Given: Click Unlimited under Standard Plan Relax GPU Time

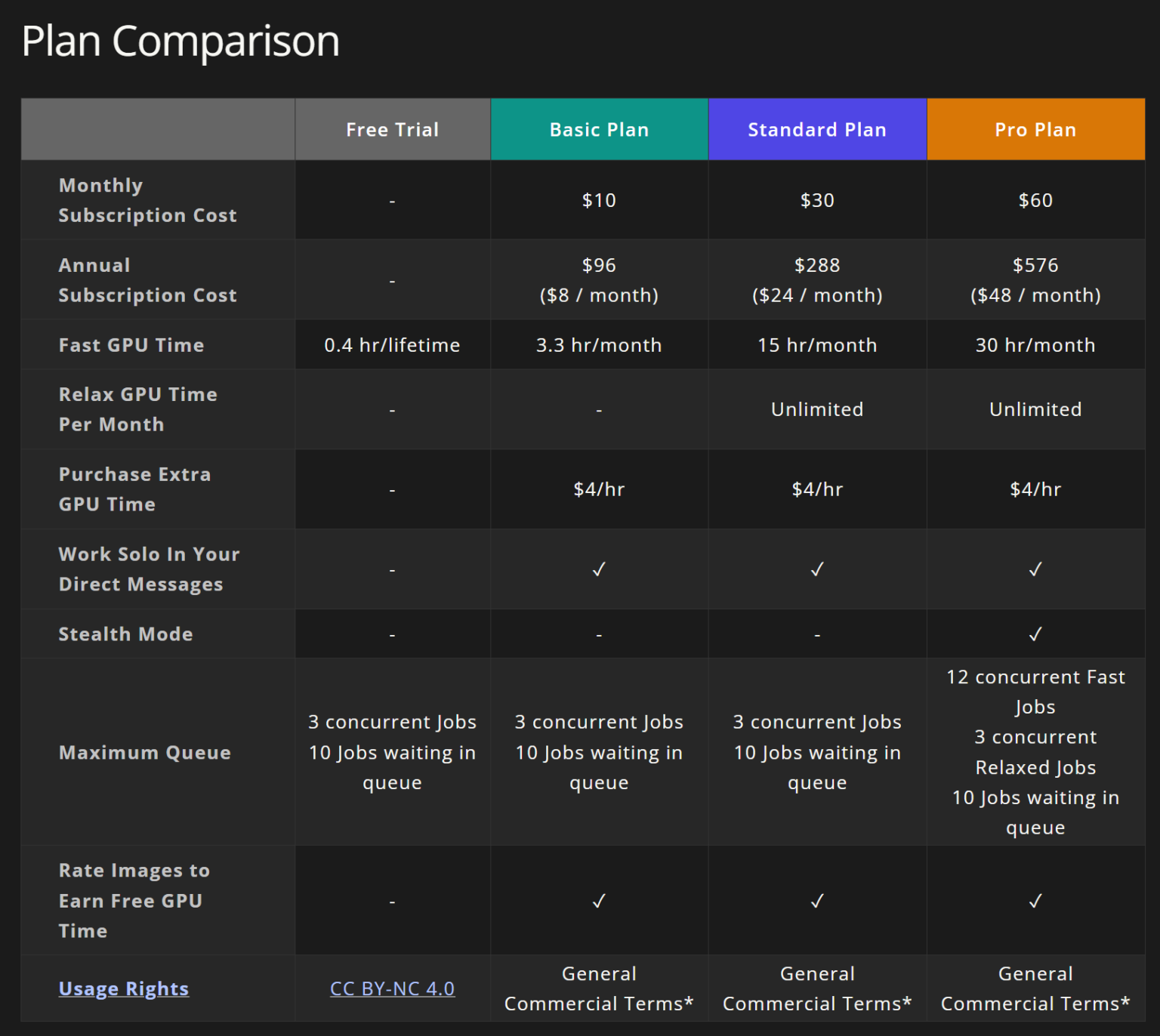Looking at the screenshot, I should pyautogui.click(x=817, y=409).
